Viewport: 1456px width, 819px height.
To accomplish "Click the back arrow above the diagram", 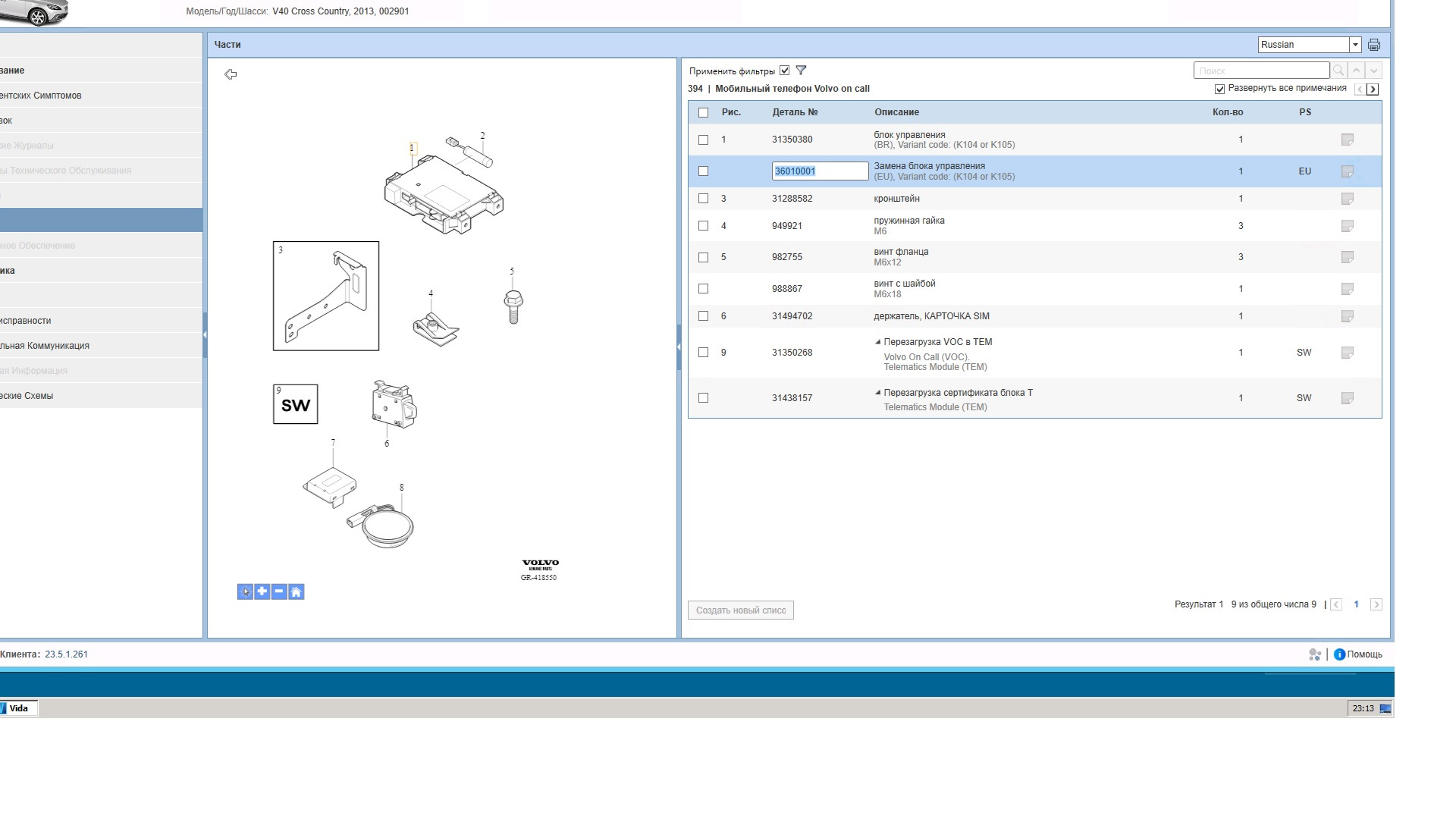I will (x=231, y=74).
